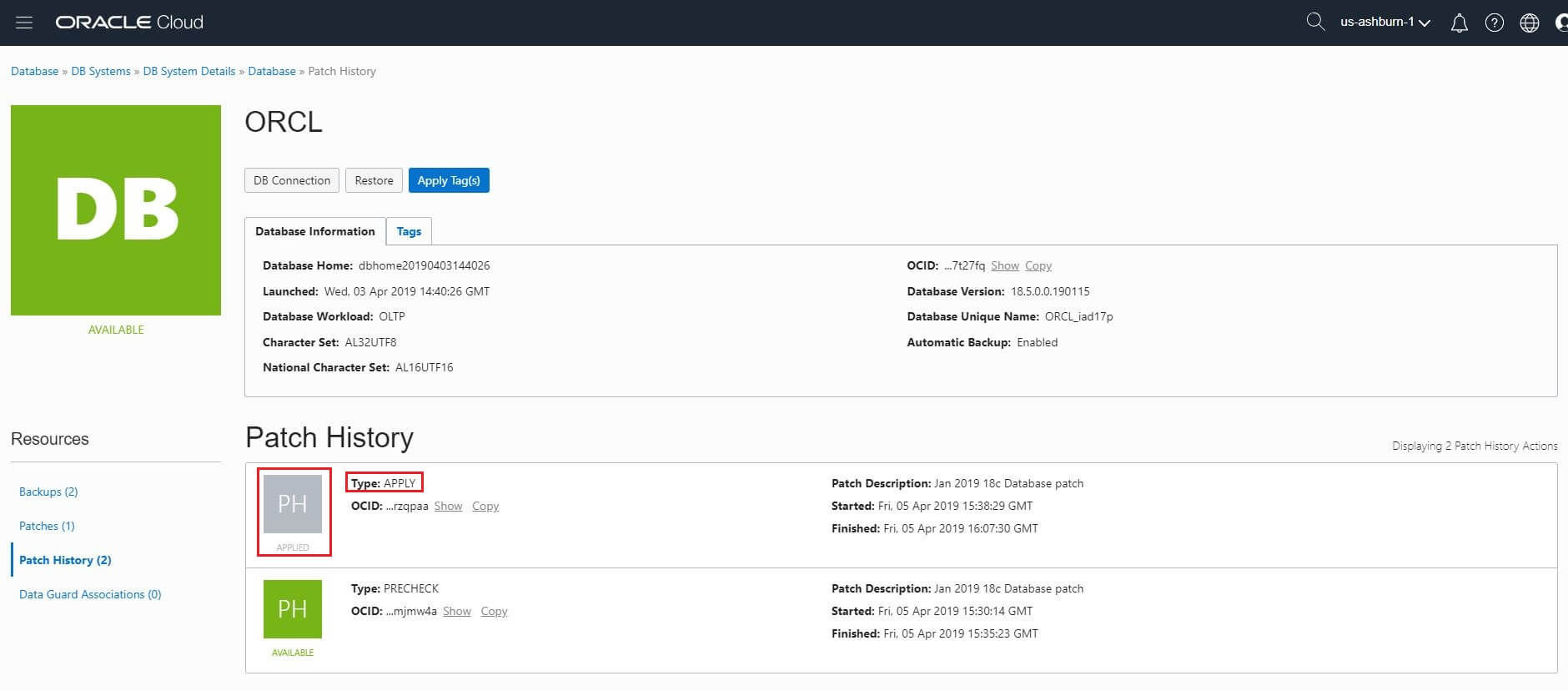The width and height of the screenshot is (1568, 691).
Task: Open the user profile icon
Action: pos(1561,23)
